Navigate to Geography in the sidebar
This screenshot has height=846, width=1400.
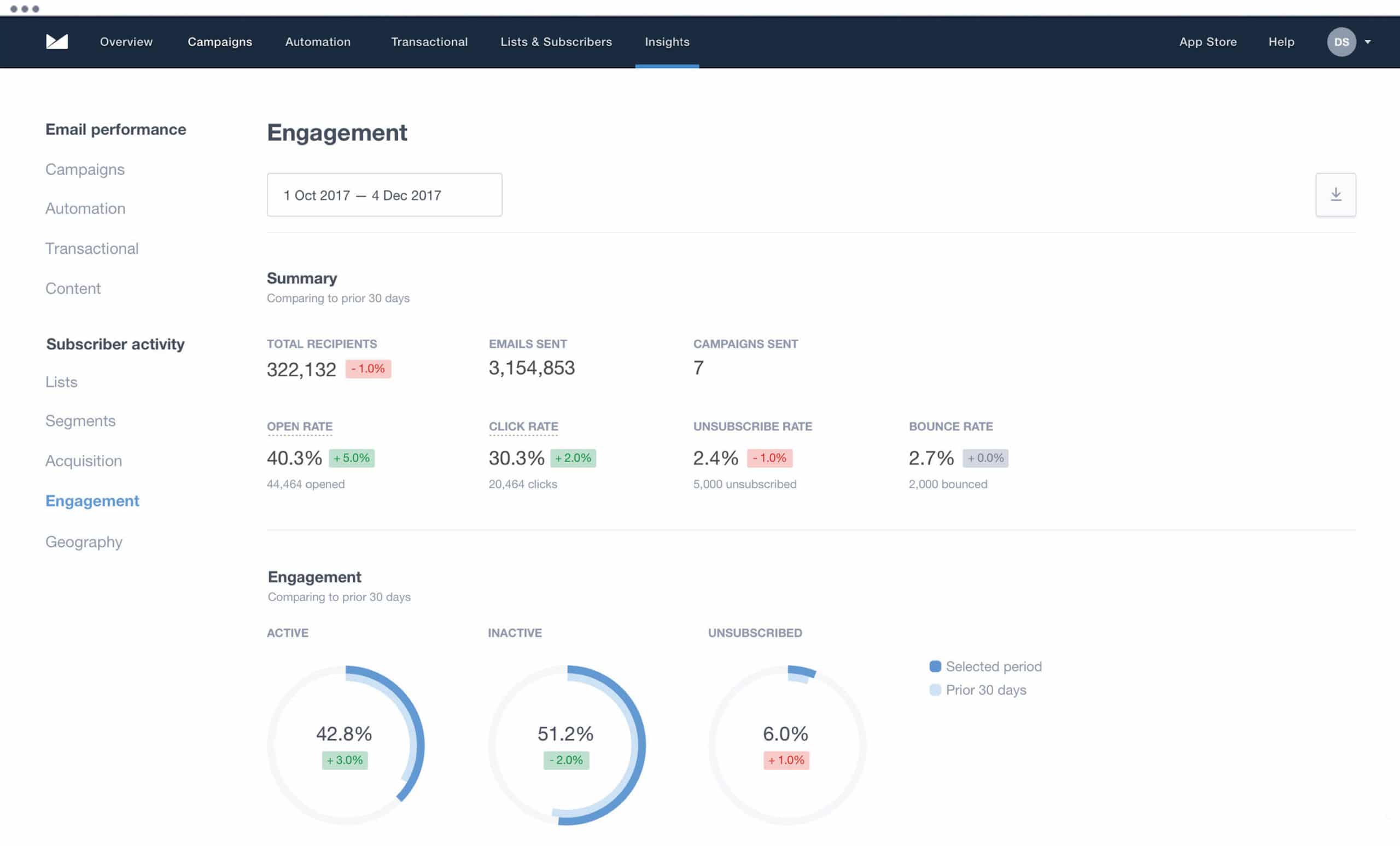pos(84,541)
